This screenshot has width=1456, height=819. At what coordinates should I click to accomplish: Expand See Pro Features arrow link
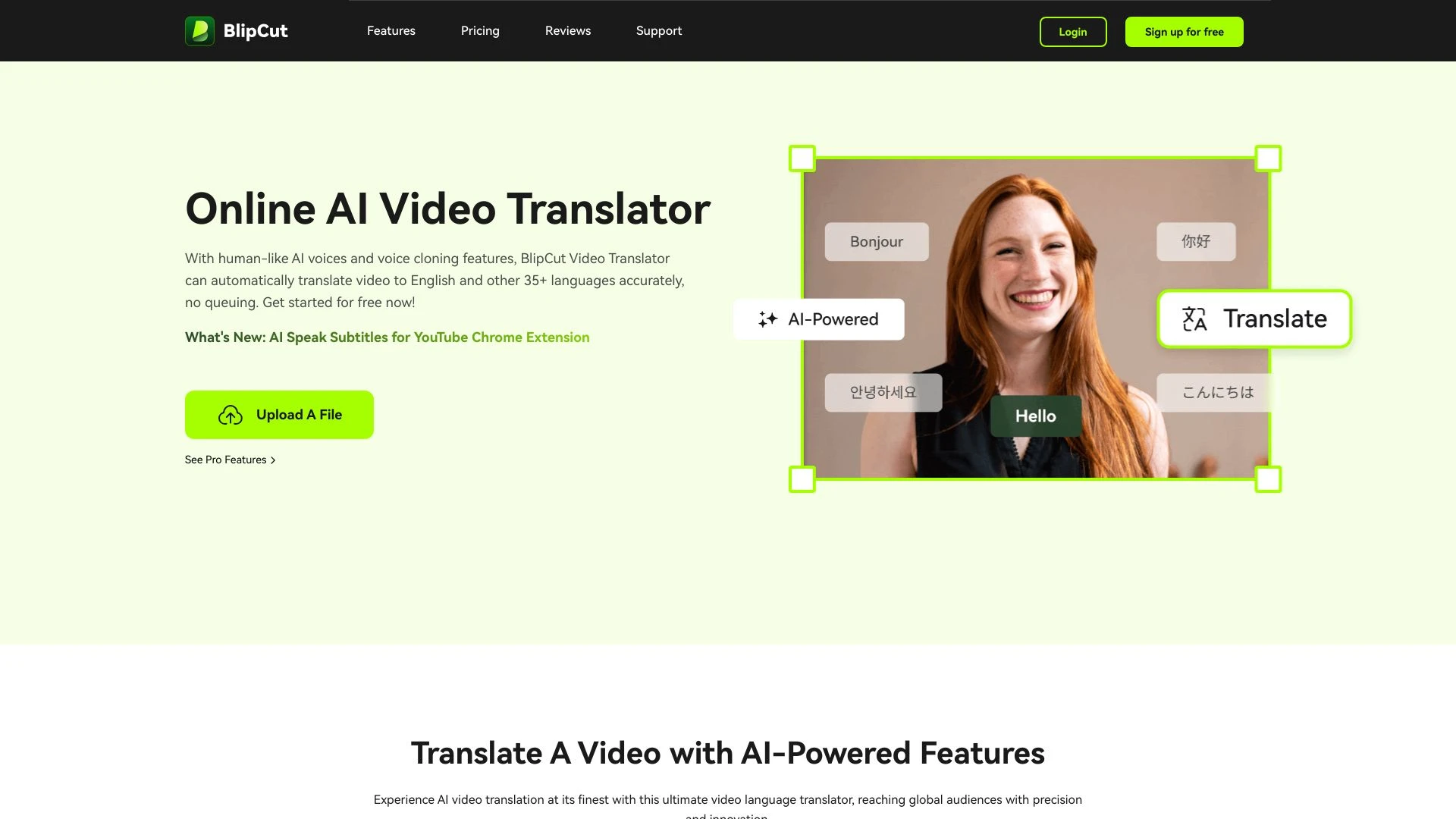230,459
